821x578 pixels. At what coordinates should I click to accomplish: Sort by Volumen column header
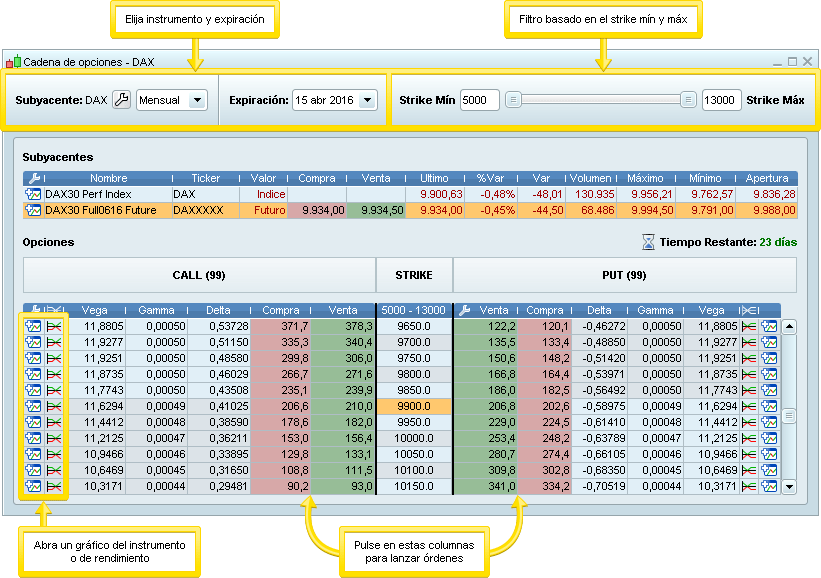click(590, 178)
